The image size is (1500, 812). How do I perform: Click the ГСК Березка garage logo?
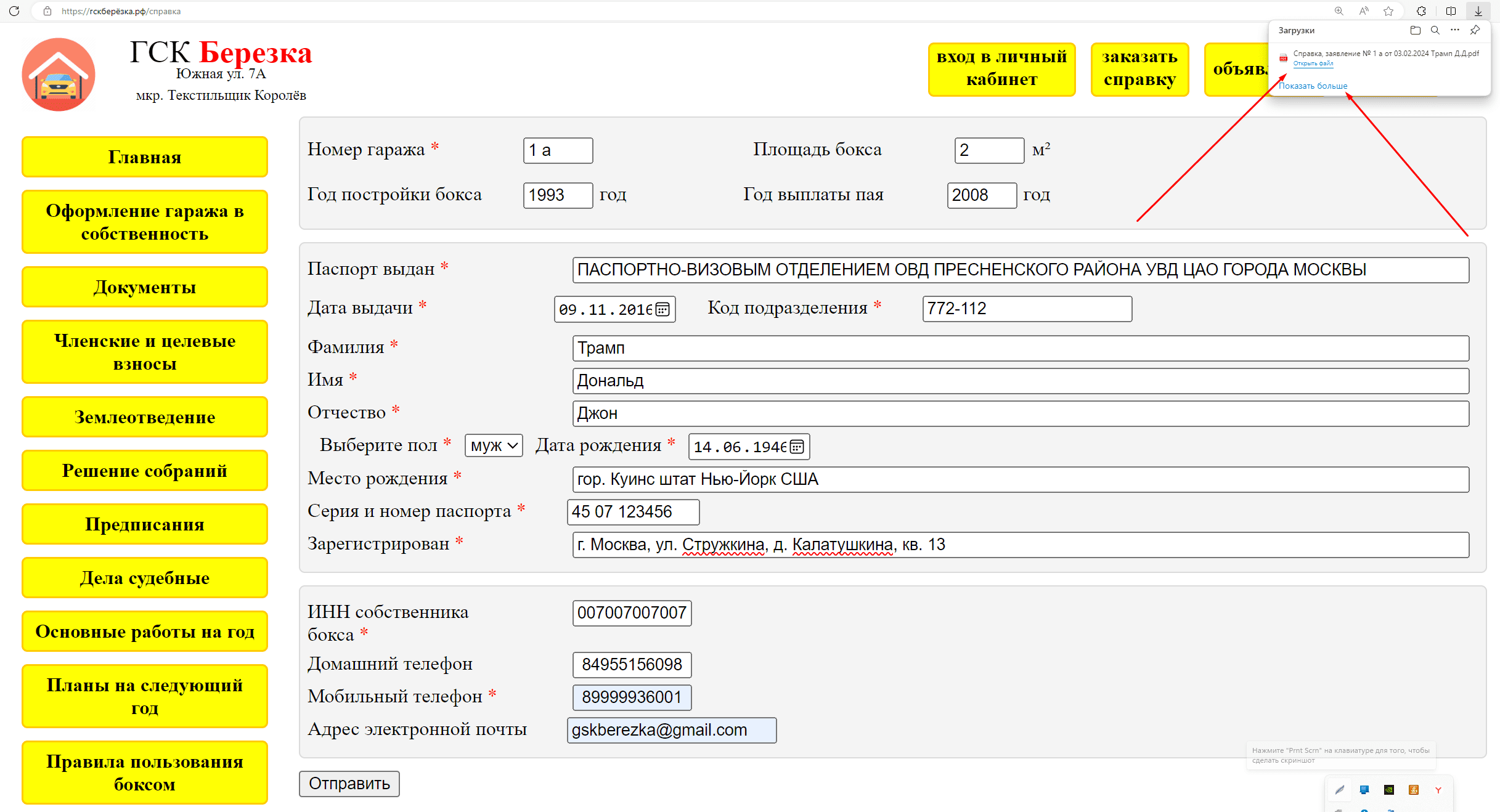(x=59, y=75)
